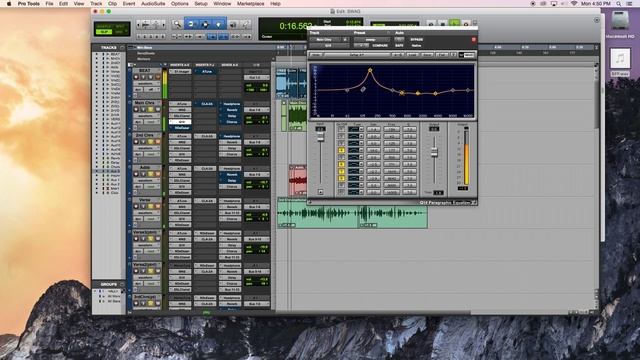
Task: Select the Scrubber speaker tool
Action: (233, 24)
